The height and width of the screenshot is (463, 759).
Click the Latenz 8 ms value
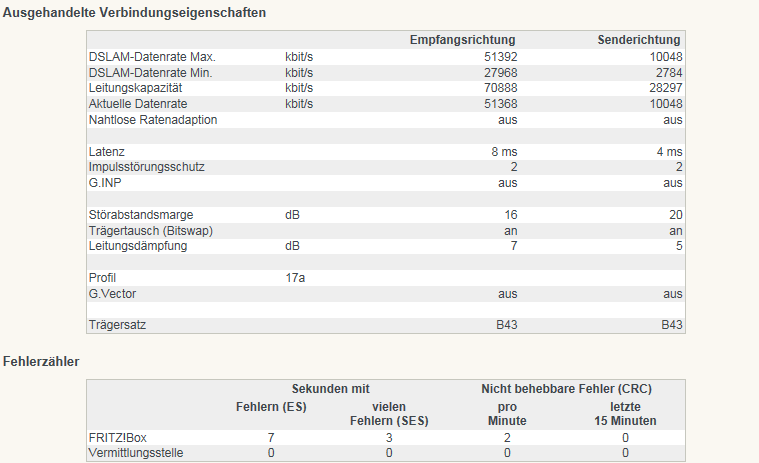tap(504, 151)
